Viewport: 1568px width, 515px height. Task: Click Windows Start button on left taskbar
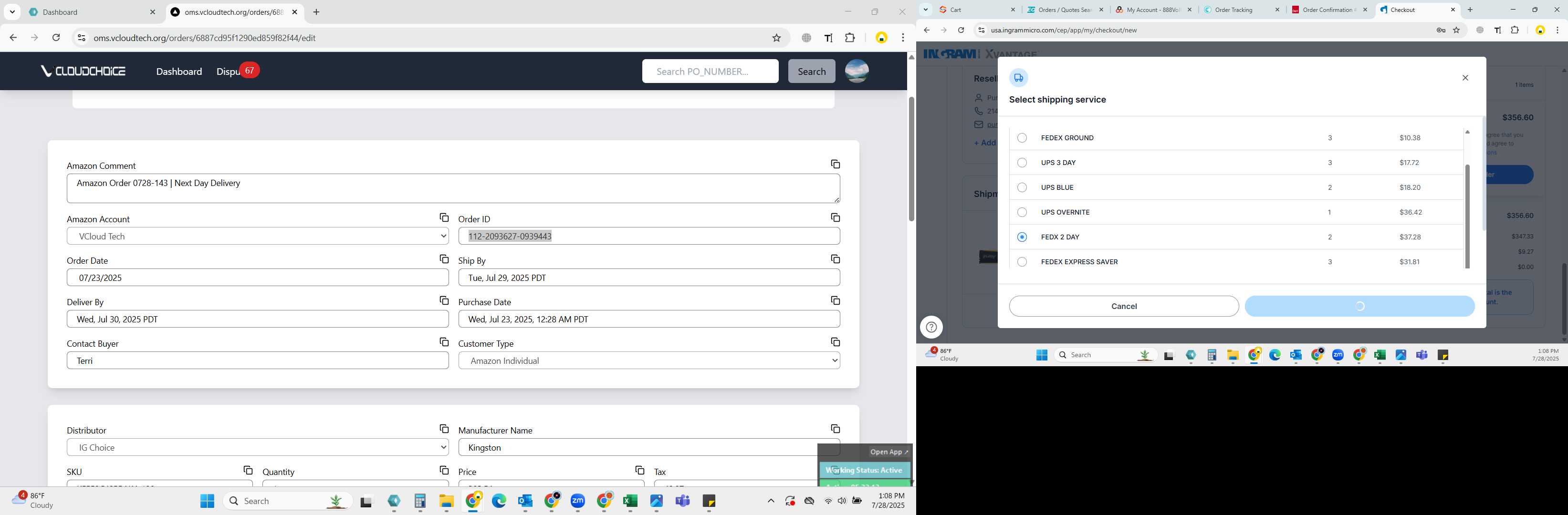[x=207, y=501]
